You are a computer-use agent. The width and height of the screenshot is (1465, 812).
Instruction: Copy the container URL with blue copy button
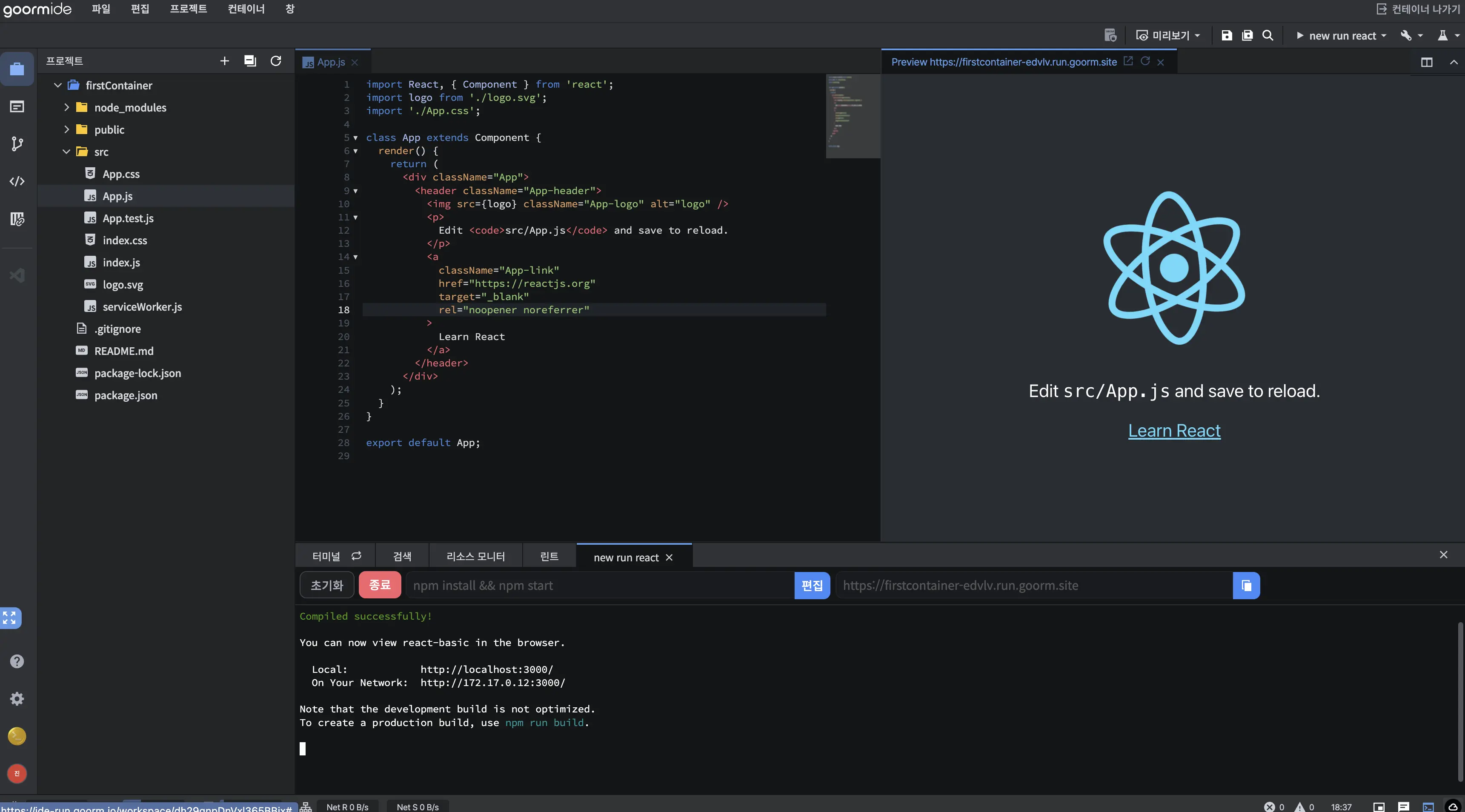click(x=1246, y=585)
